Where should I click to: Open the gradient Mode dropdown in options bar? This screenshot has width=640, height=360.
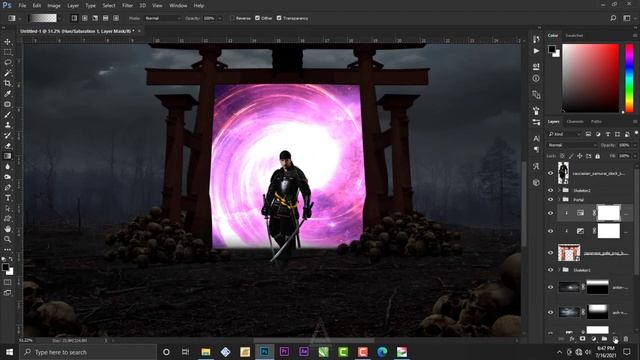click(x=162, y=18)
